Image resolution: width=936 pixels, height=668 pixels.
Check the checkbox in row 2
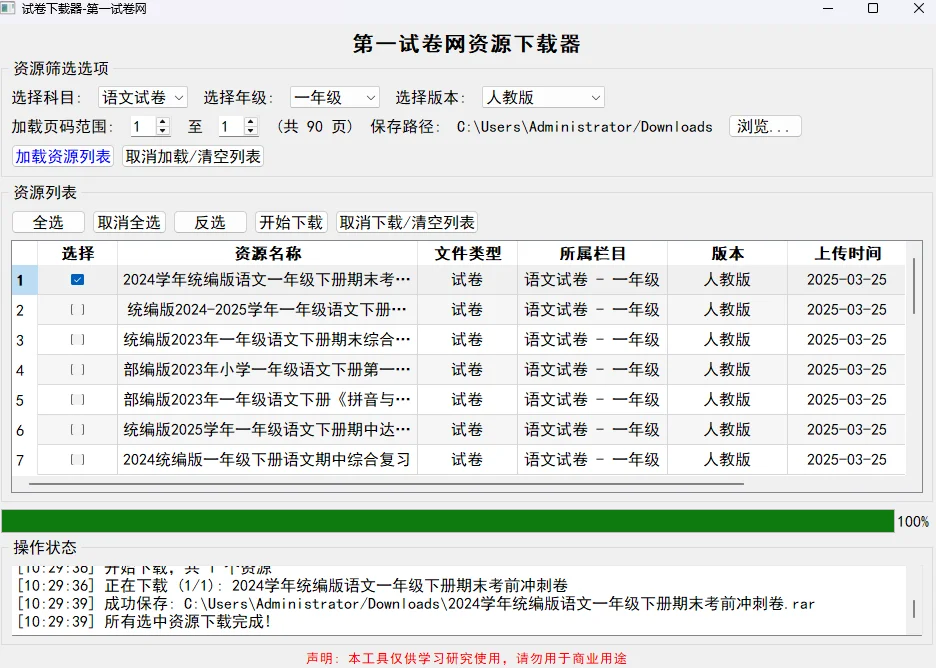click(77, 309)
